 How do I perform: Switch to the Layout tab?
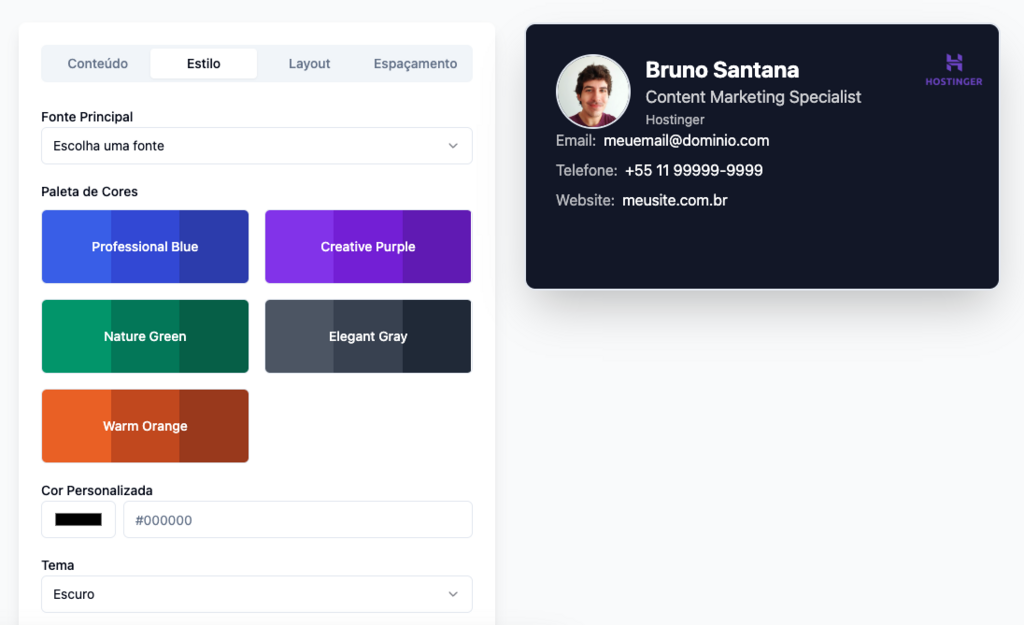pyautogui.click(x=309, y=63)
